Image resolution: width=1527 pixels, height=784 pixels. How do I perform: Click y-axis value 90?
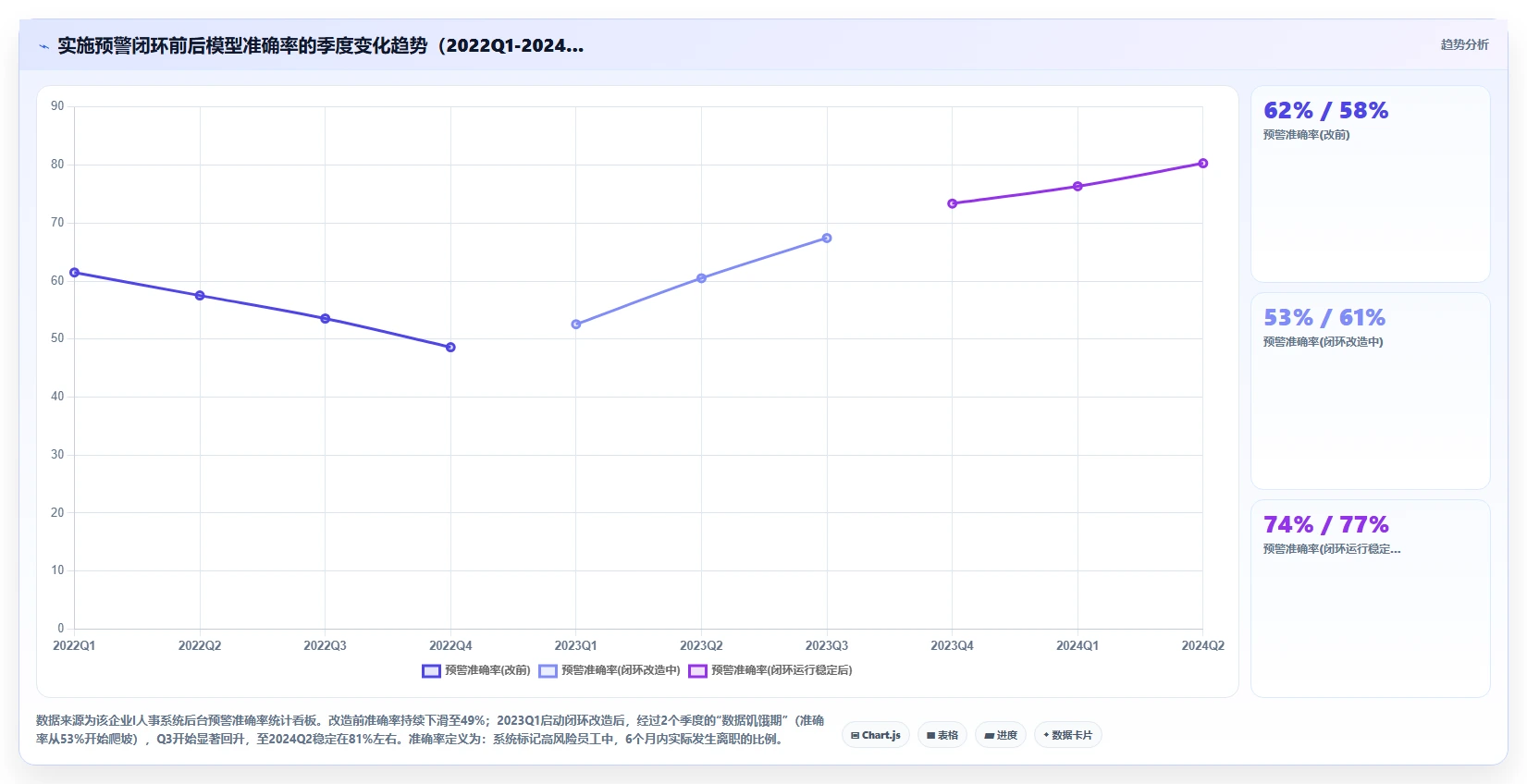coord(57,106)
